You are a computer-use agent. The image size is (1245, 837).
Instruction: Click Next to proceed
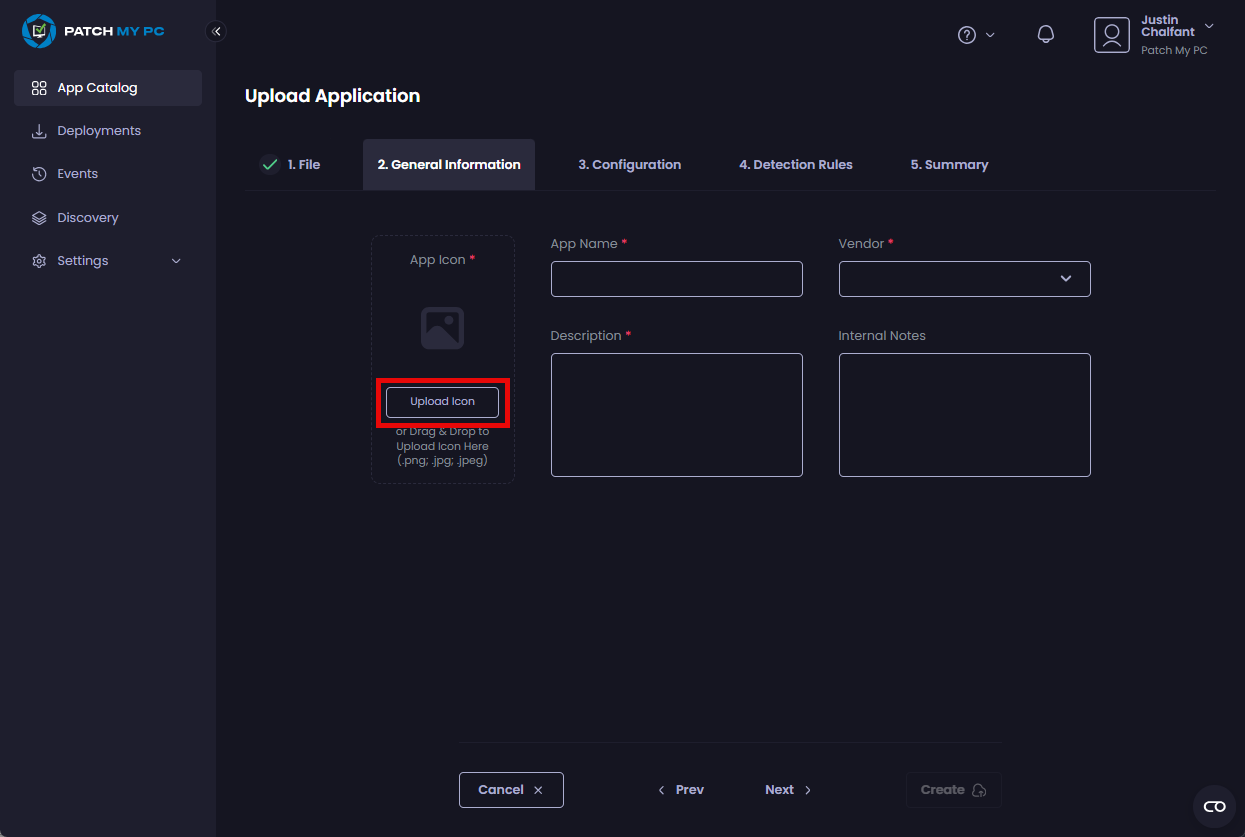(x=787, y=790)
